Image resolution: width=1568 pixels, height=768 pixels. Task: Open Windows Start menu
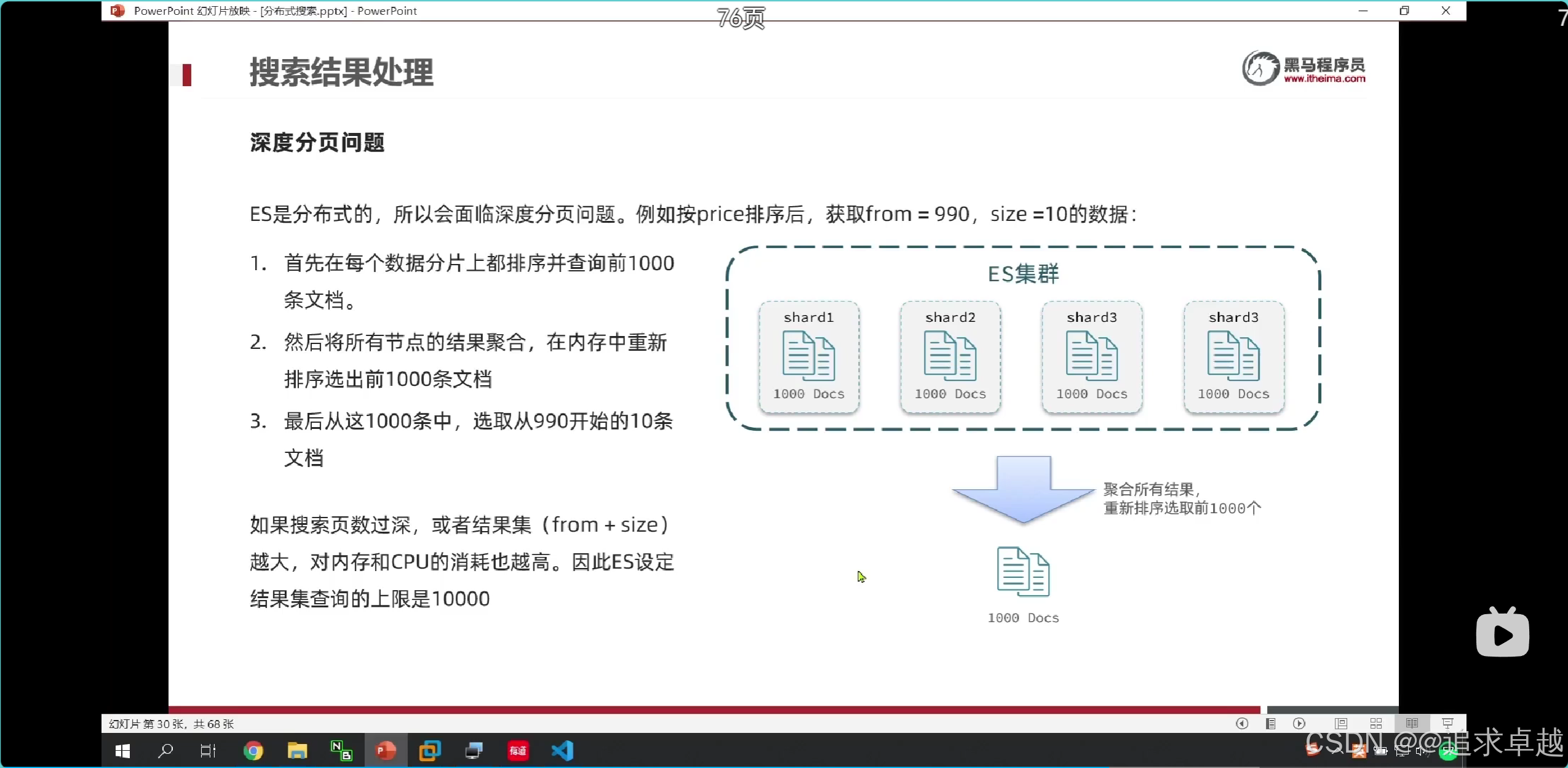(x=122, y=751)
